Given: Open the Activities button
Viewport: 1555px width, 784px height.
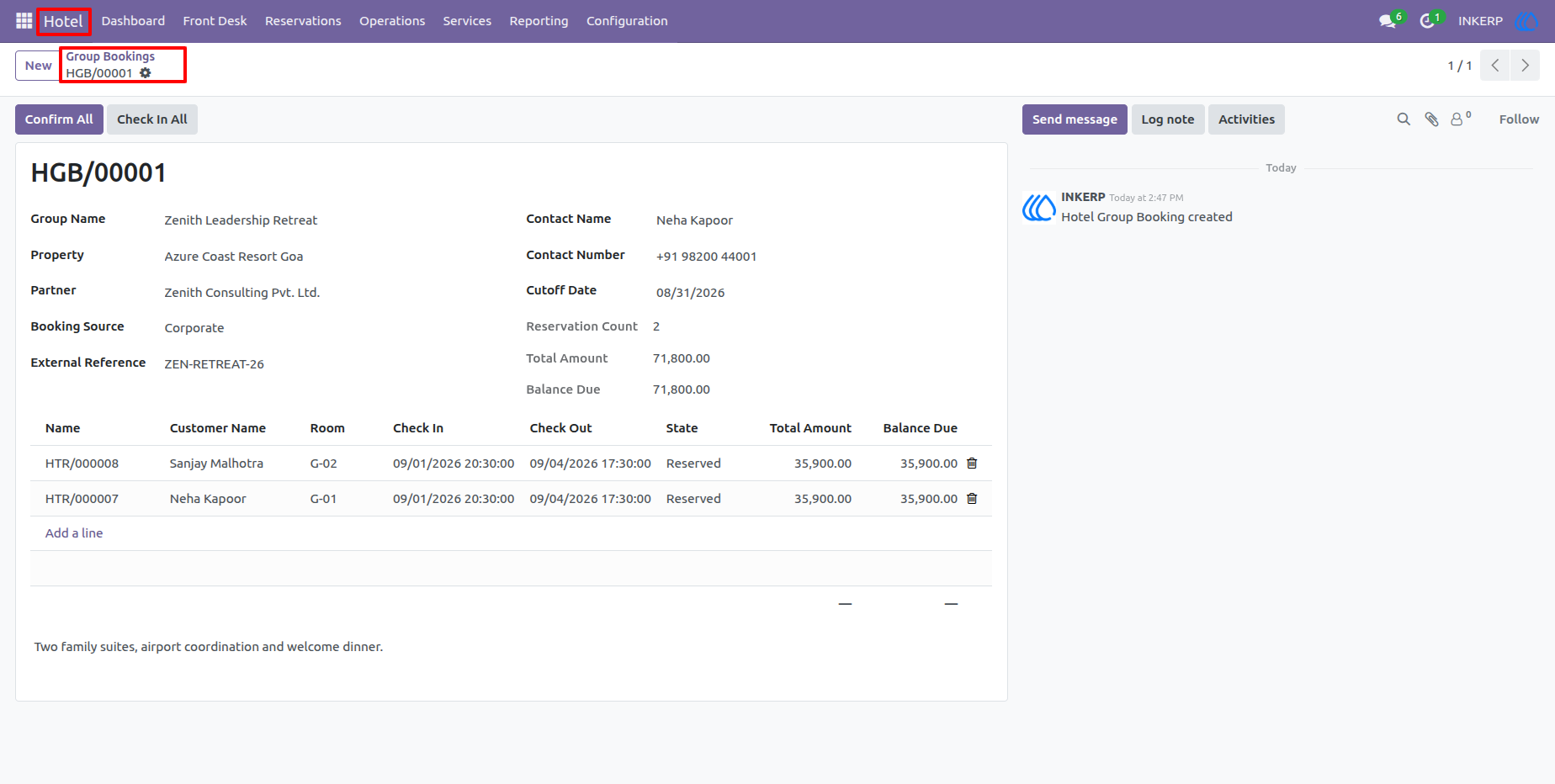Looking at the screenshot, I should [x=1246, y=119].
